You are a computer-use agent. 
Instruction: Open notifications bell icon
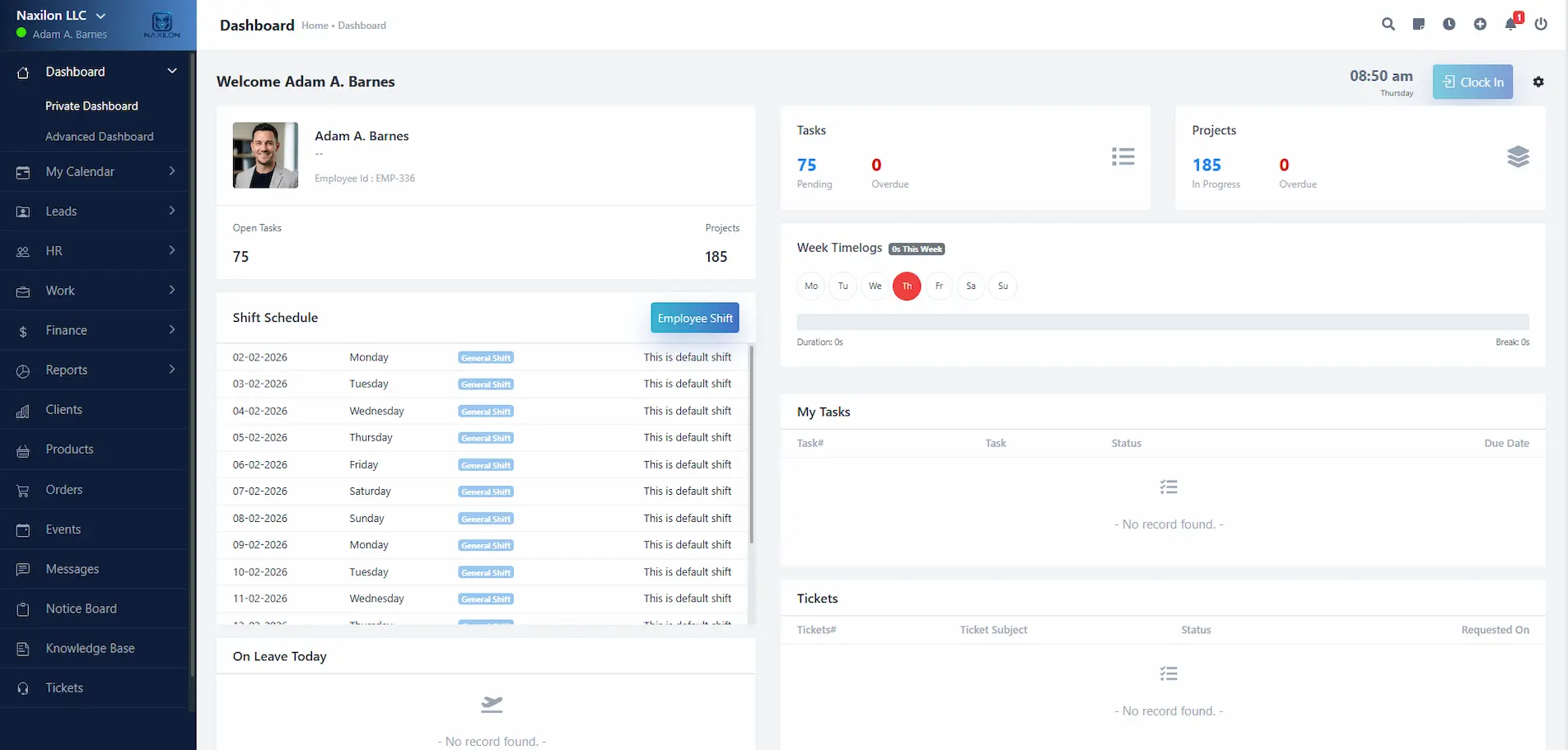tap(1511, 24)
